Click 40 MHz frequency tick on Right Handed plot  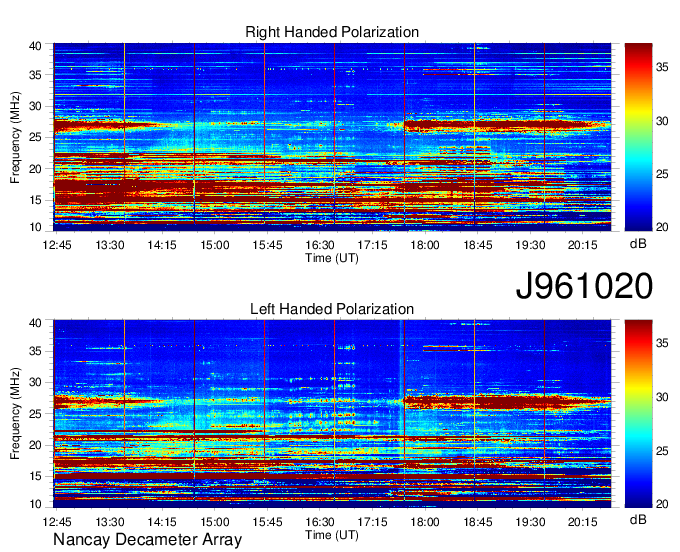35,46
